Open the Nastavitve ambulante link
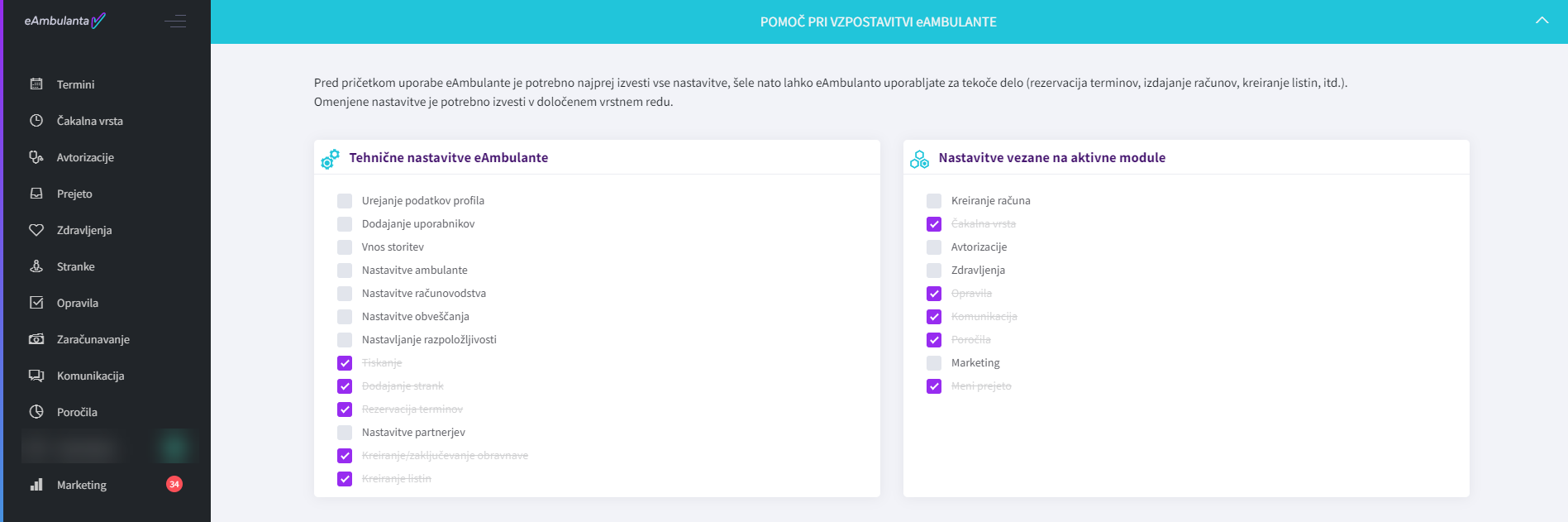 click(415, 271)
